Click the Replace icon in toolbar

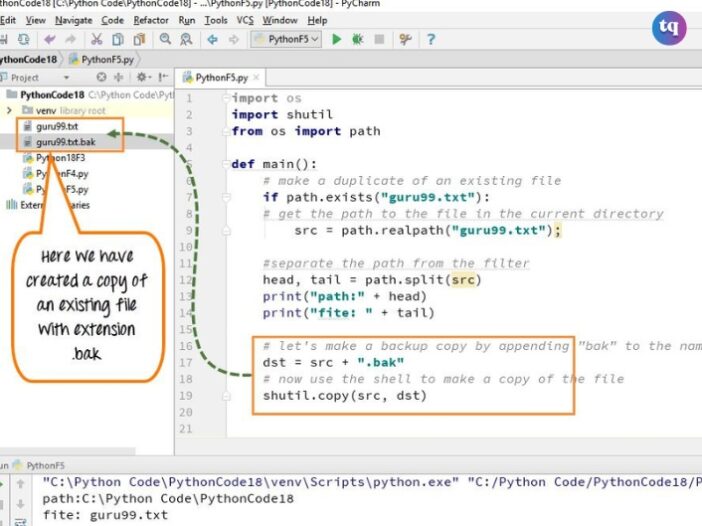[x=186, y=39]
